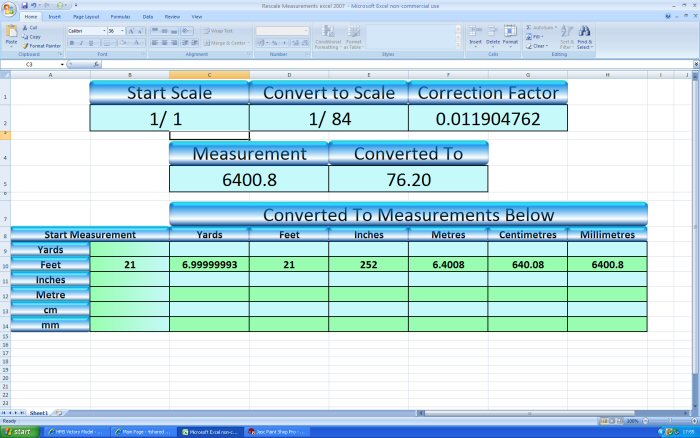Align text to the top of the cell
Screen dimensions: 700x438
pos(155,31)
